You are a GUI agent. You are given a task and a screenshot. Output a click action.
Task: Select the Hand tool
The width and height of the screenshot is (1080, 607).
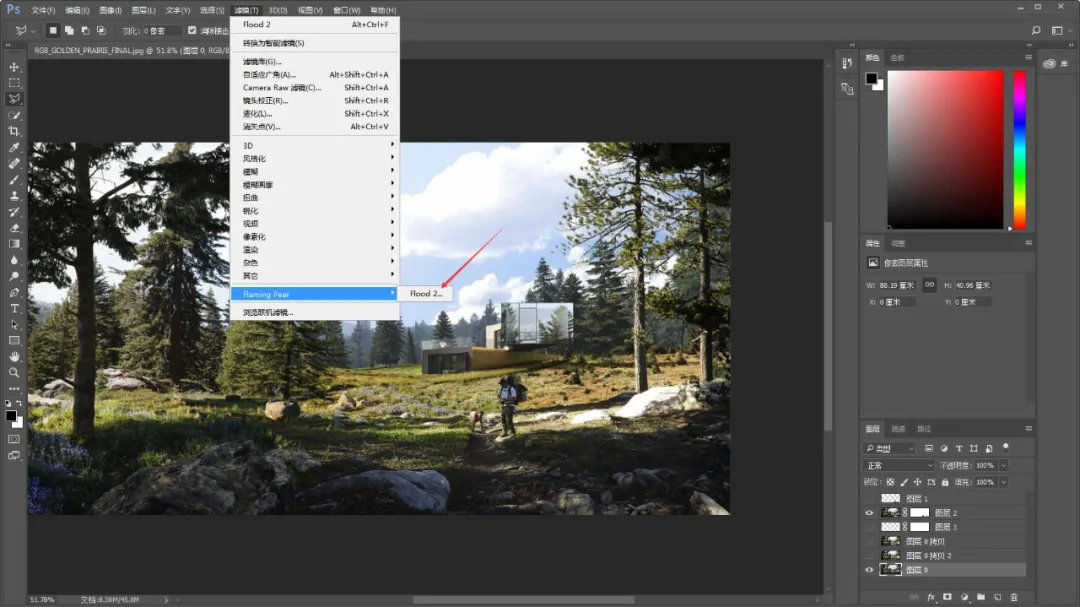click(14, 356)
